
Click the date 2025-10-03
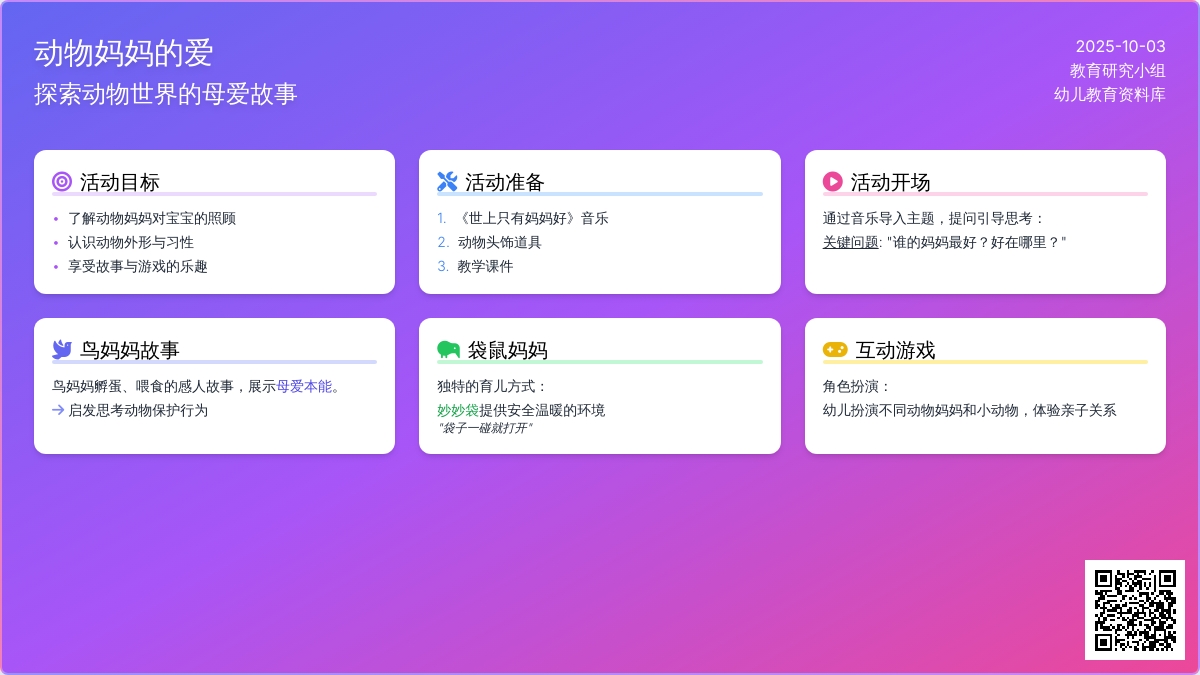click(1120, 46)
